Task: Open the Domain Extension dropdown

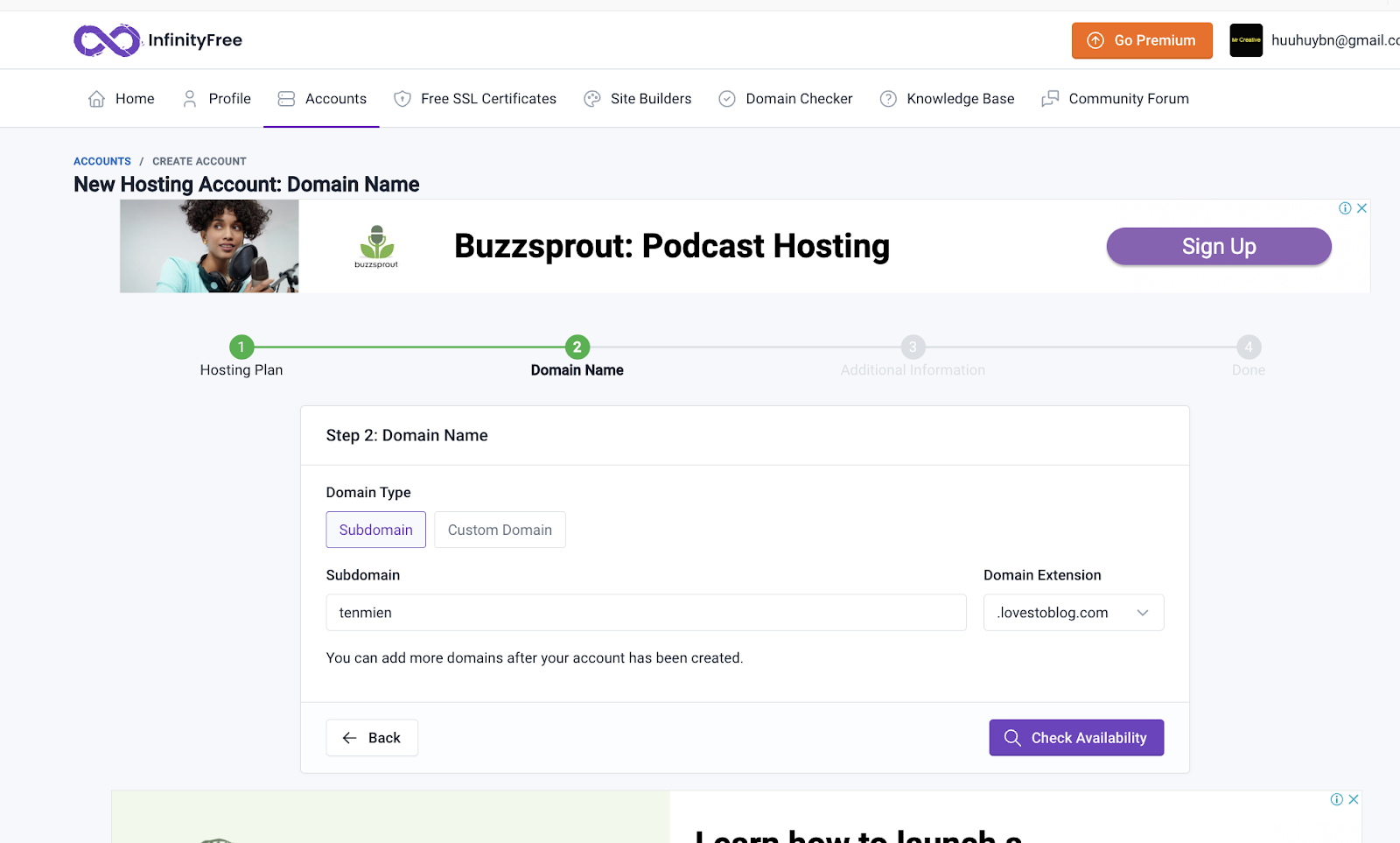Action: click(x=1074, y=613)
